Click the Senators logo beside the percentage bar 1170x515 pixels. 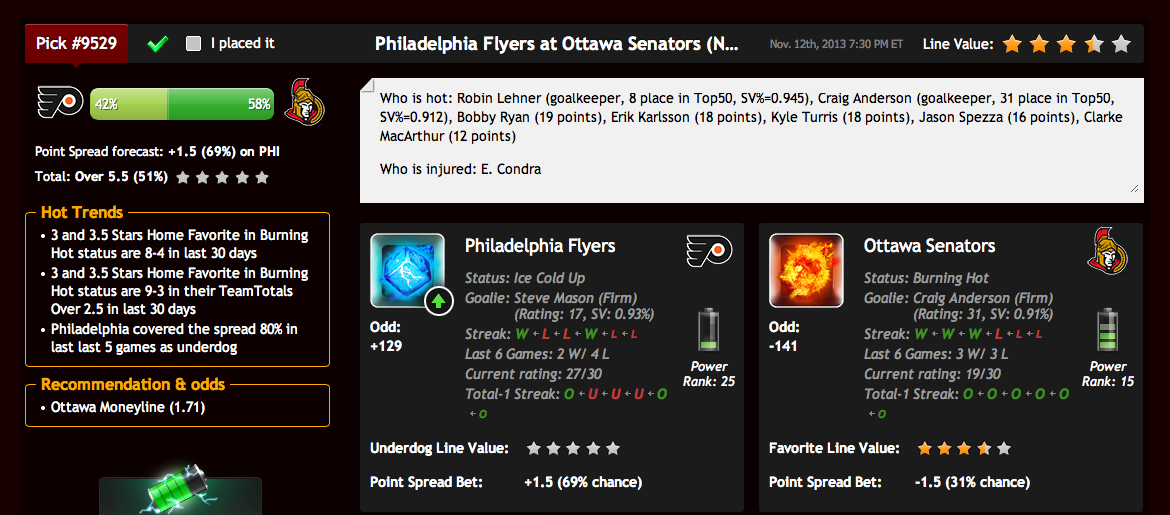(304, 100)
